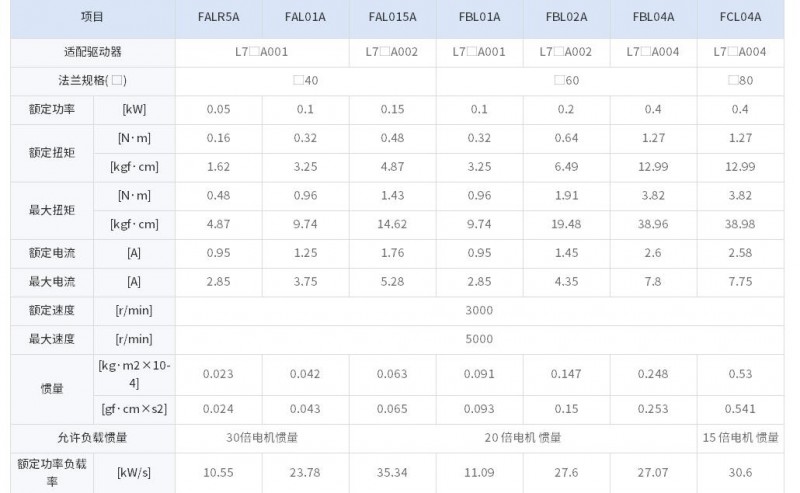This screenshot has width=800, height=493.
Task: Select the FBL04A header cell
Action: coord(653,17)
